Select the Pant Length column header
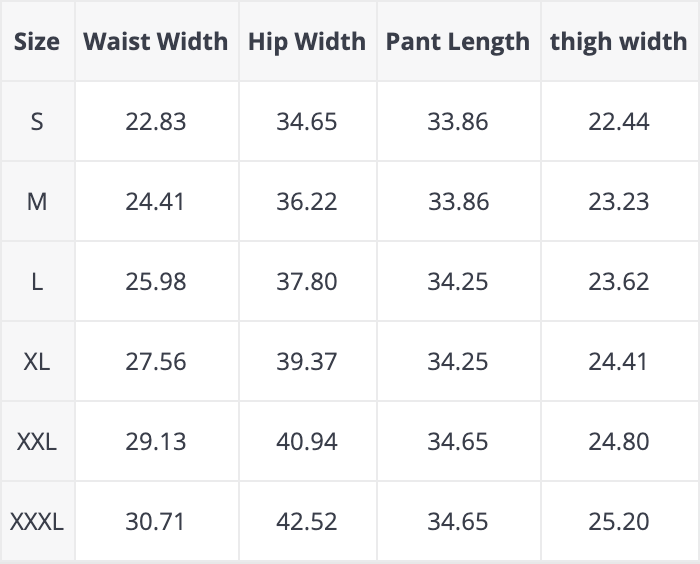The height and width of the screenshot is (564, 700). (x=458, y=42)
